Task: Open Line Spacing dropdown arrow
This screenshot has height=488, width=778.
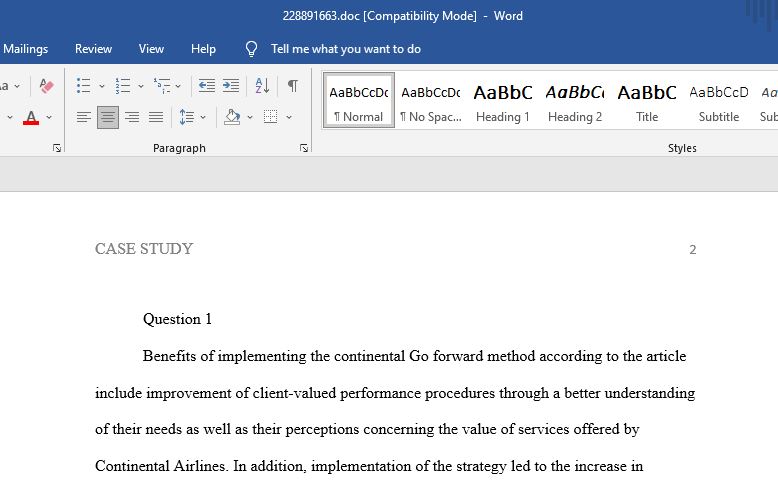Action: (x=203, y=118)
